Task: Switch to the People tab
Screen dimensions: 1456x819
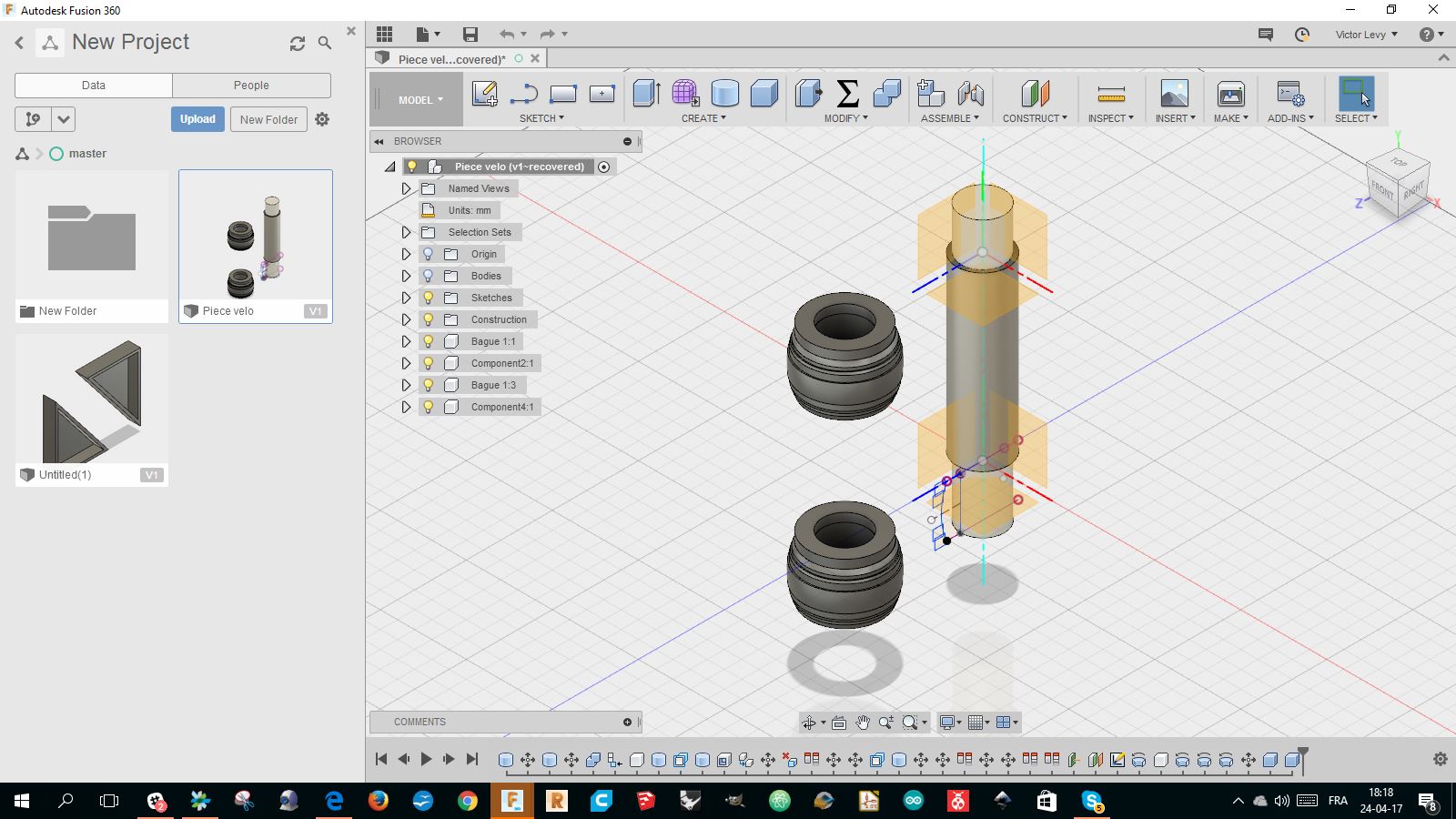Action: (x=251, y=86)
